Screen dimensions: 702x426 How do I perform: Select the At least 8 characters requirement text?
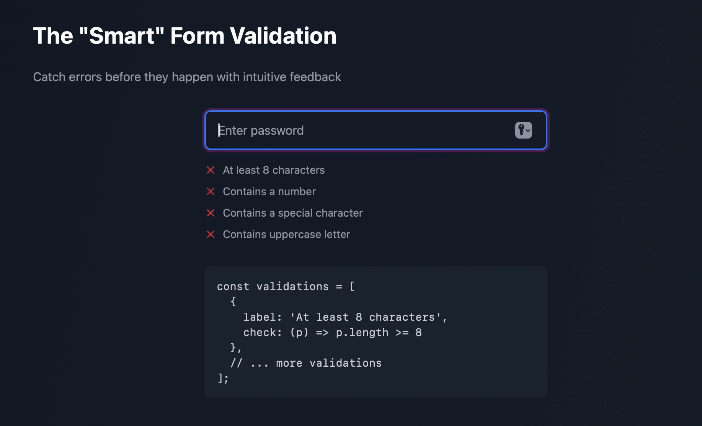tap(274, 170)
